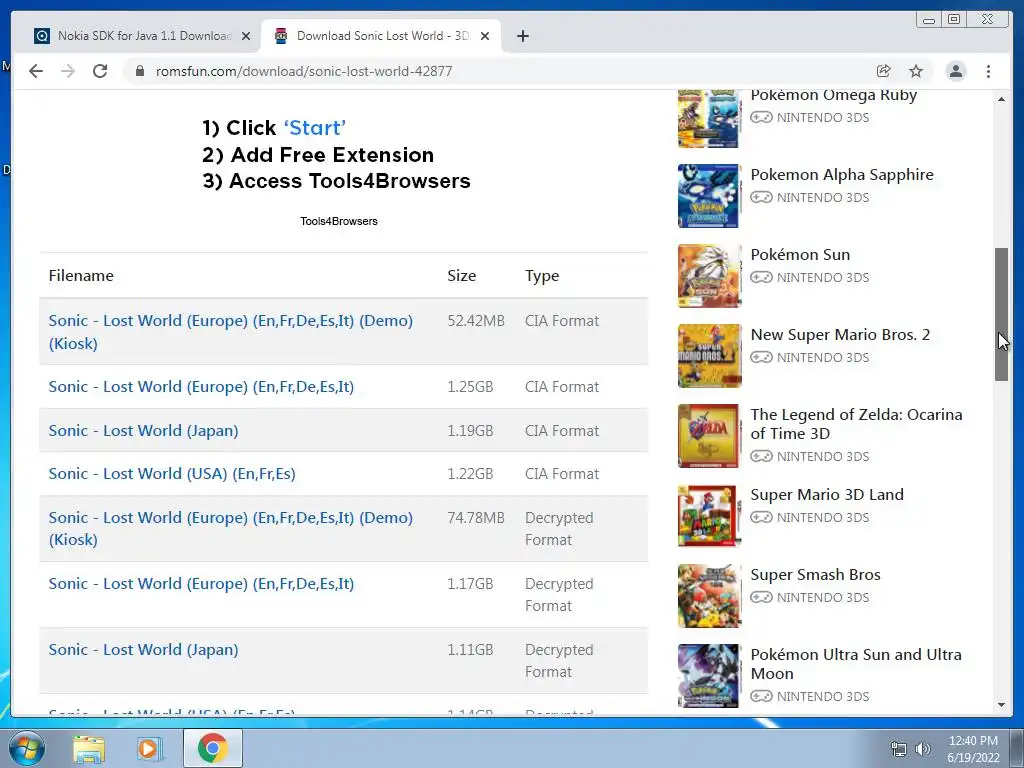Close the Nokia SDK tab
This screenshot has width=1024, height=768.
click(246, 36)
